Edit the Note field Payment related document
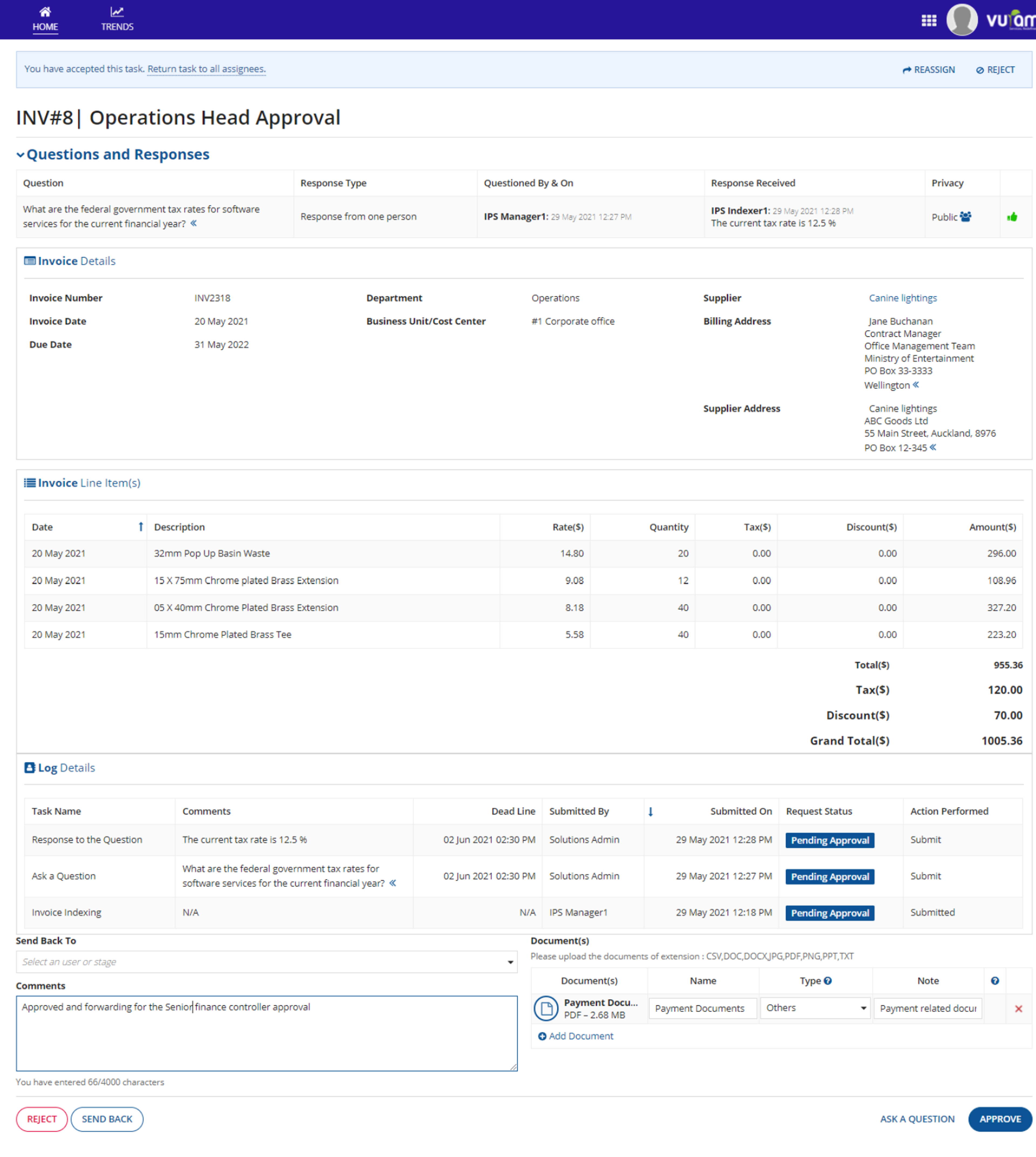 (x=928, y=1008)
